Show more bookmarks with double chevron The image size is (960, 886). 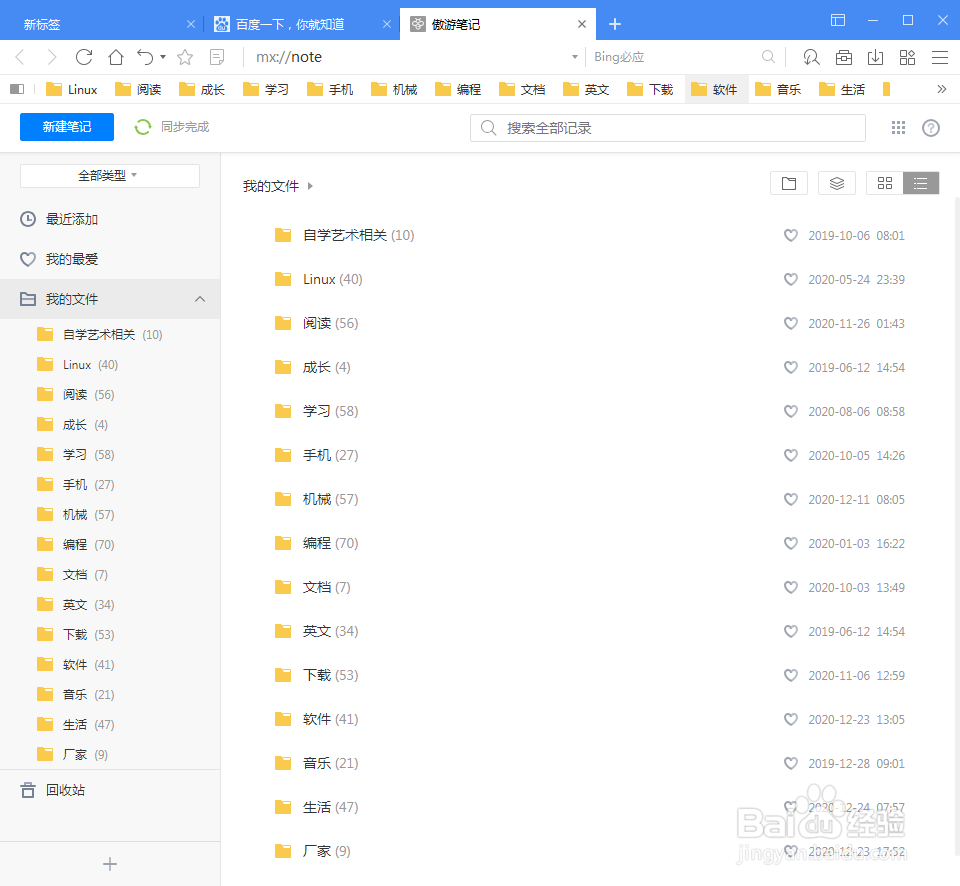click(942, 89)
